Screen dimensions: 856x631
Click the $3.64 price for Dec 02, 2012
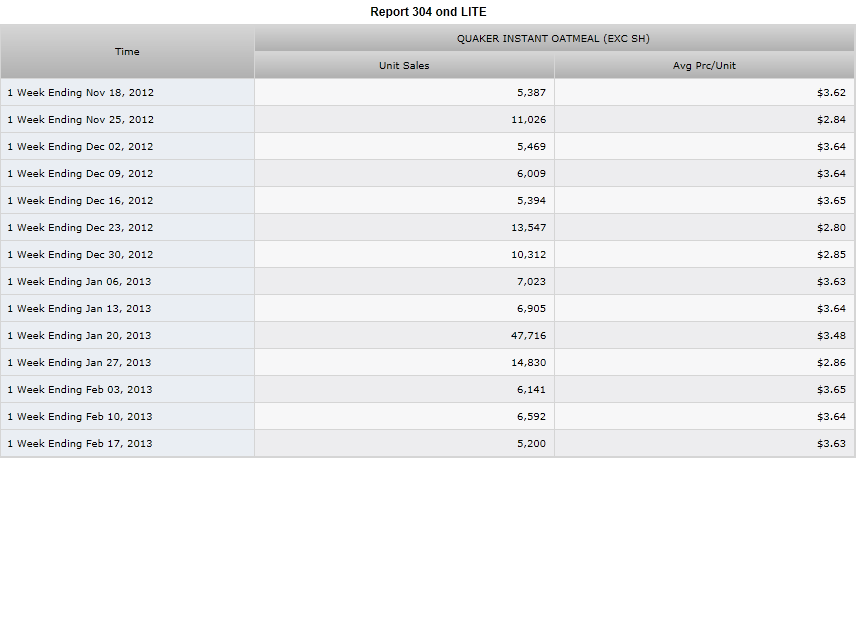[831, 146]
